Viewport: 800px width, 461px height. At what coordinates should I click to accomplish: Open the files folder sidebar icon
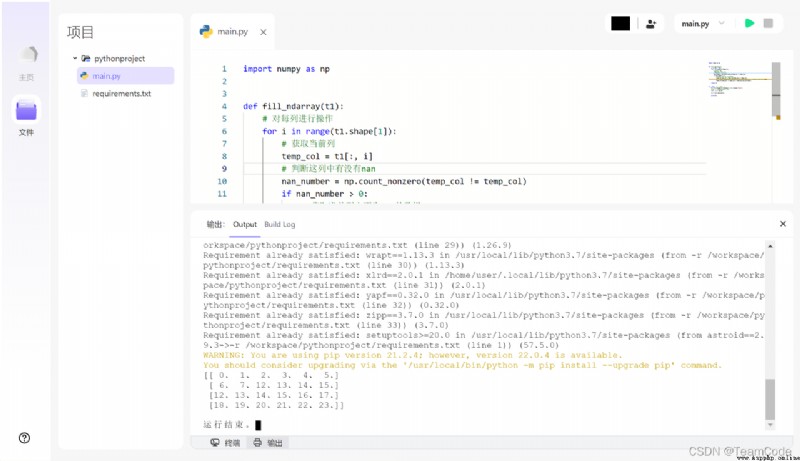26,110
